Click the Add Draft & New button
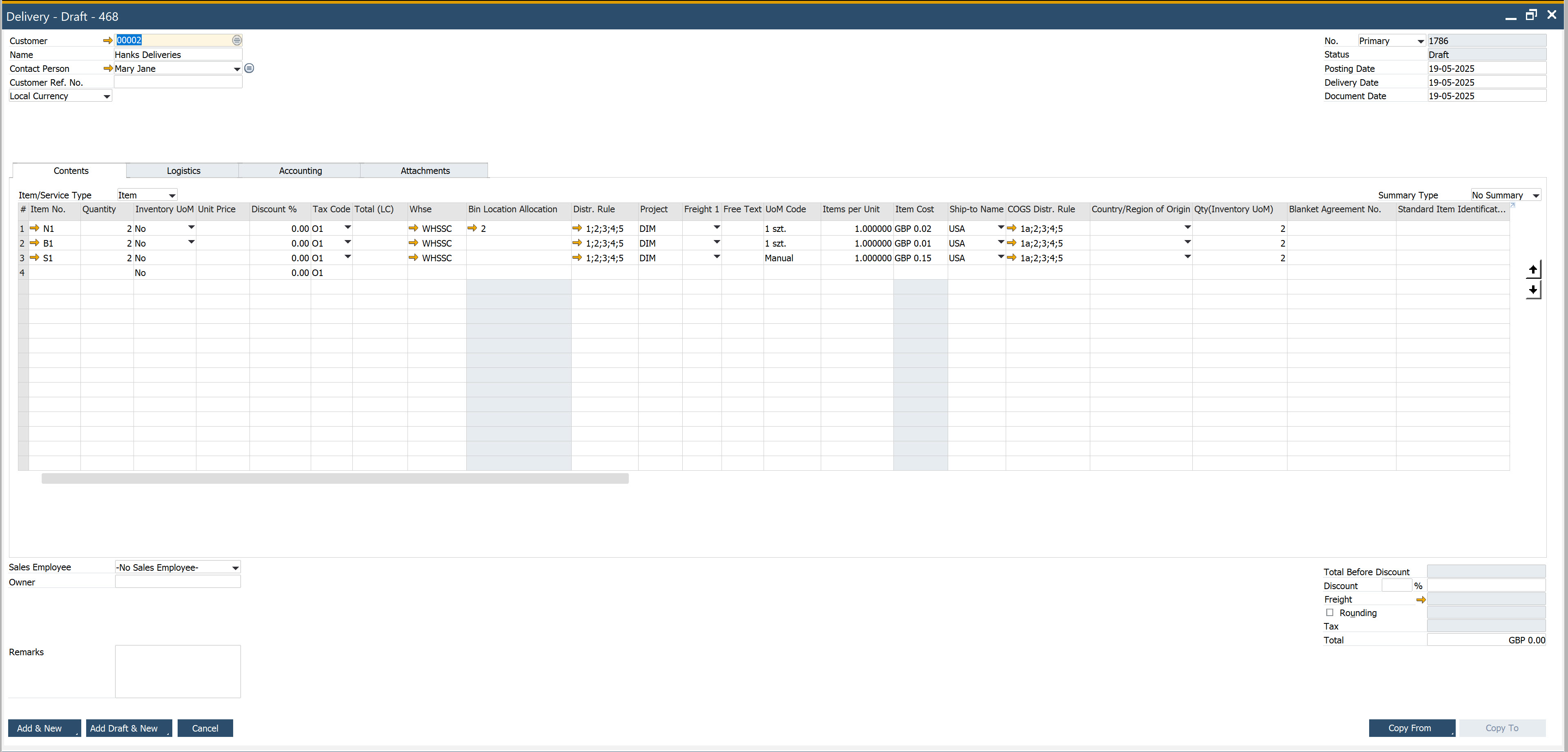Screen dimensions: 1568x752 [x=124, y=728]
